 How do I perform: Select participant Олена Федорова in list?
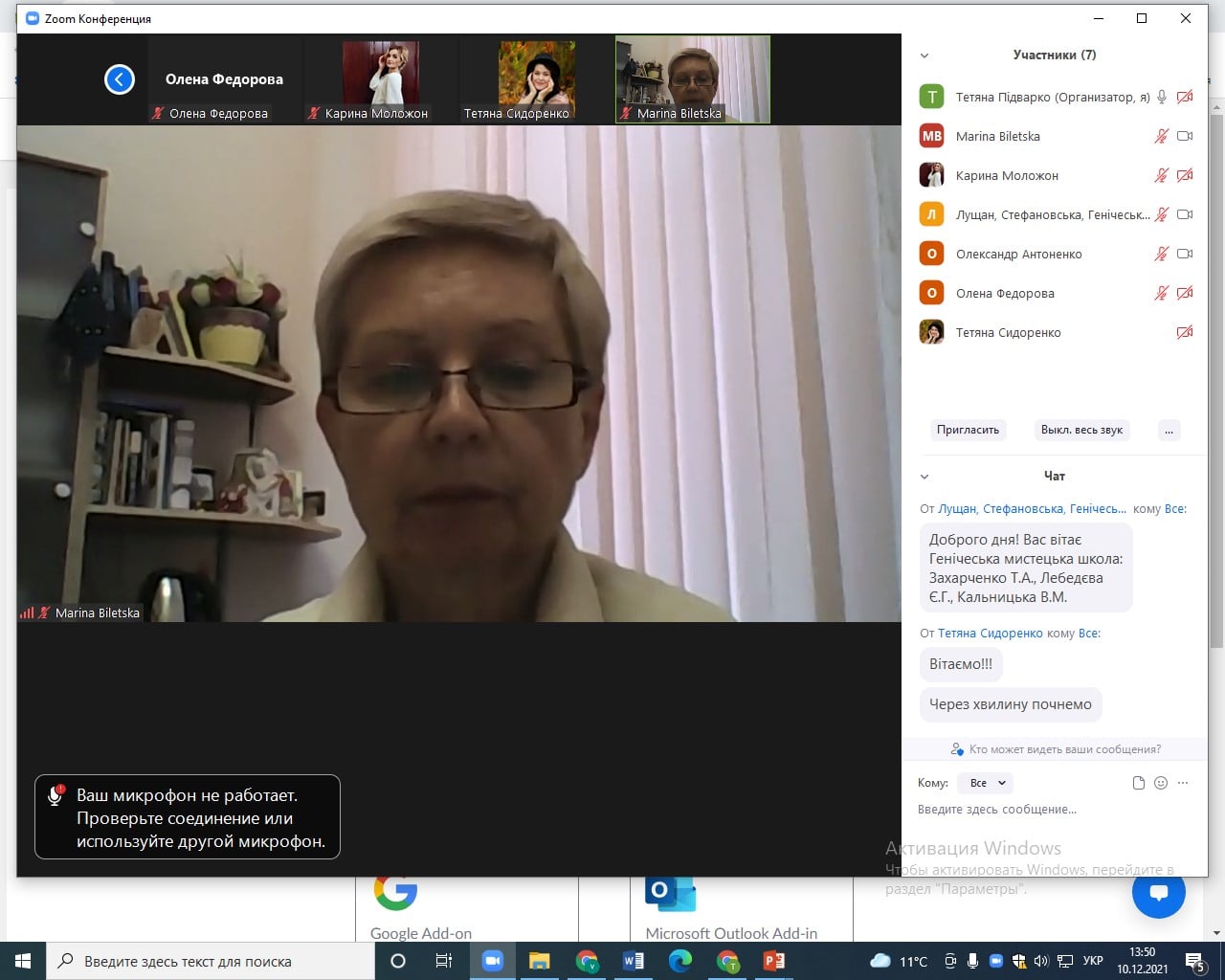tap(1005, 294)
